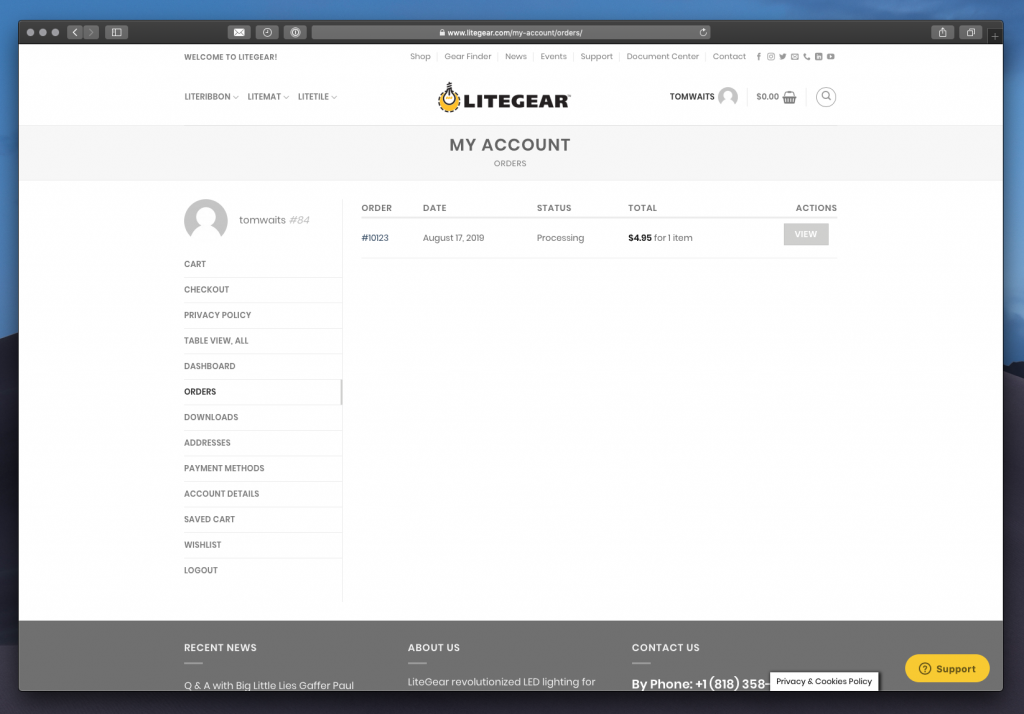Select CHECKOUT in account sidebar
Screen dimensions: 1024x714
click(262, 289)
